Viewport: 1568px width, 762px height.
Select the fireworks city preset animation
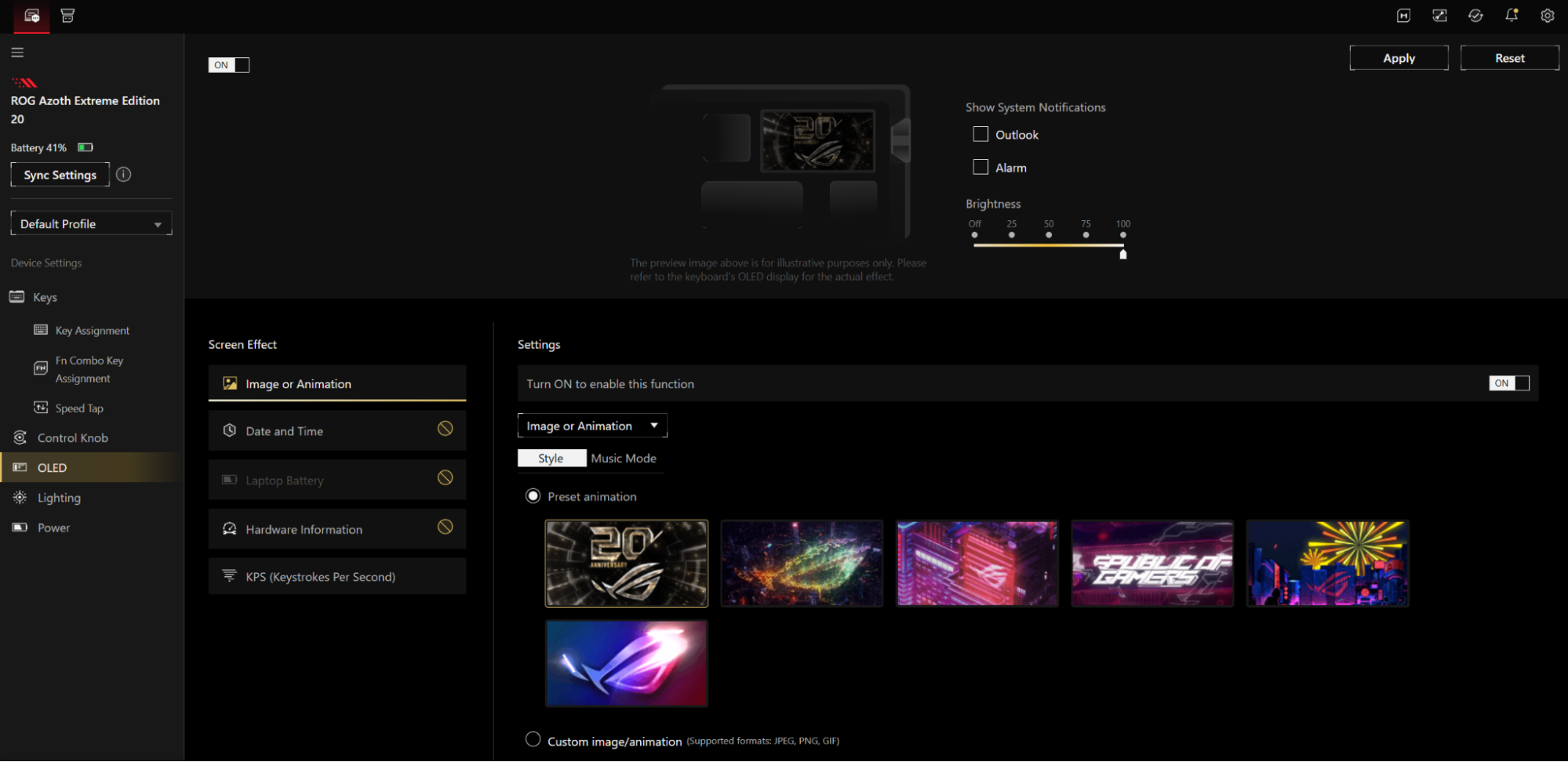pyautogui.click(x=1327, y=563)
